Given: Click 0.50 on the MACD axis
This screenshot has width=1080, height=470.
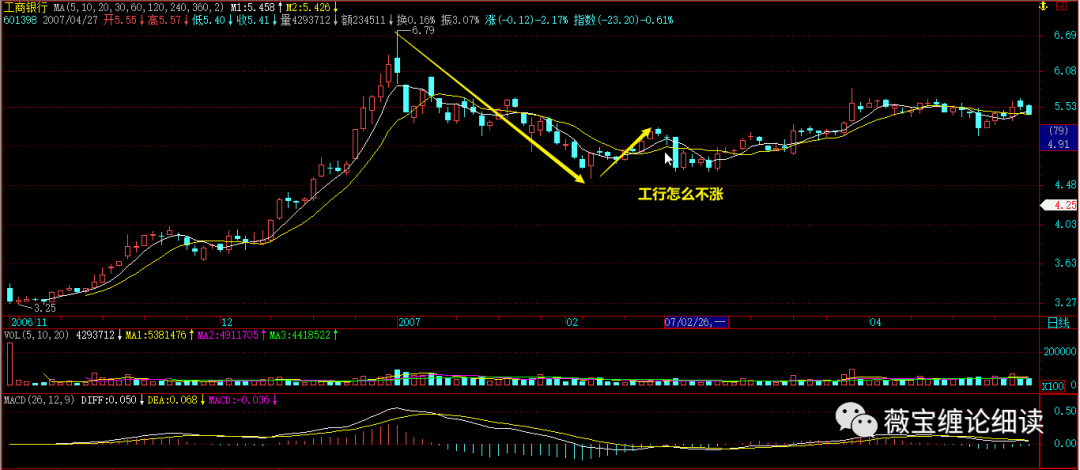Looking at the screenshot, I should [1066, 411].
